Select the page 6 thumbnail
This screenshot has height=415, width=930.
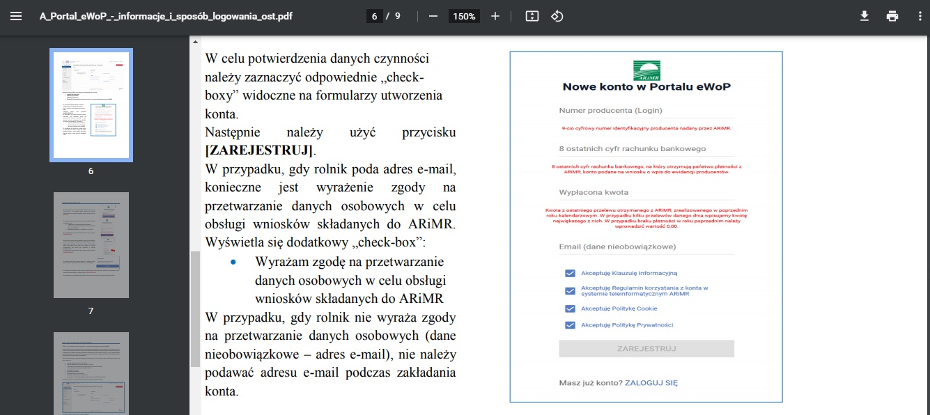tap(91, 105)
